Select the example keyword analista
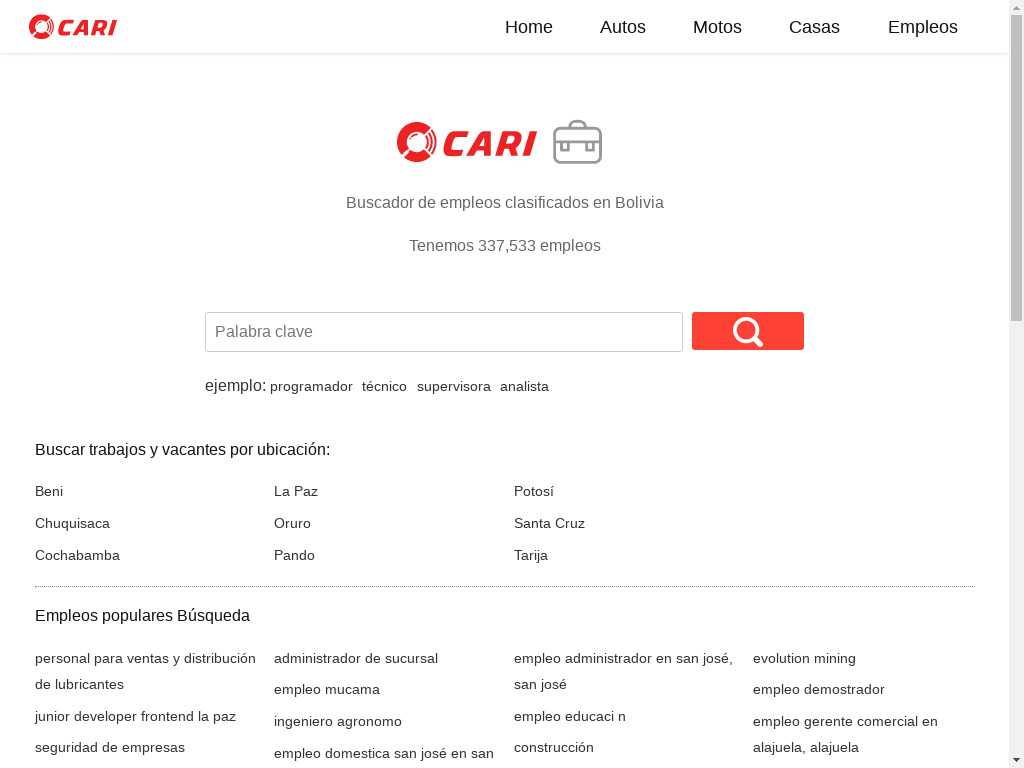This screenshot has height=768, width=1024. pos(524,387)
